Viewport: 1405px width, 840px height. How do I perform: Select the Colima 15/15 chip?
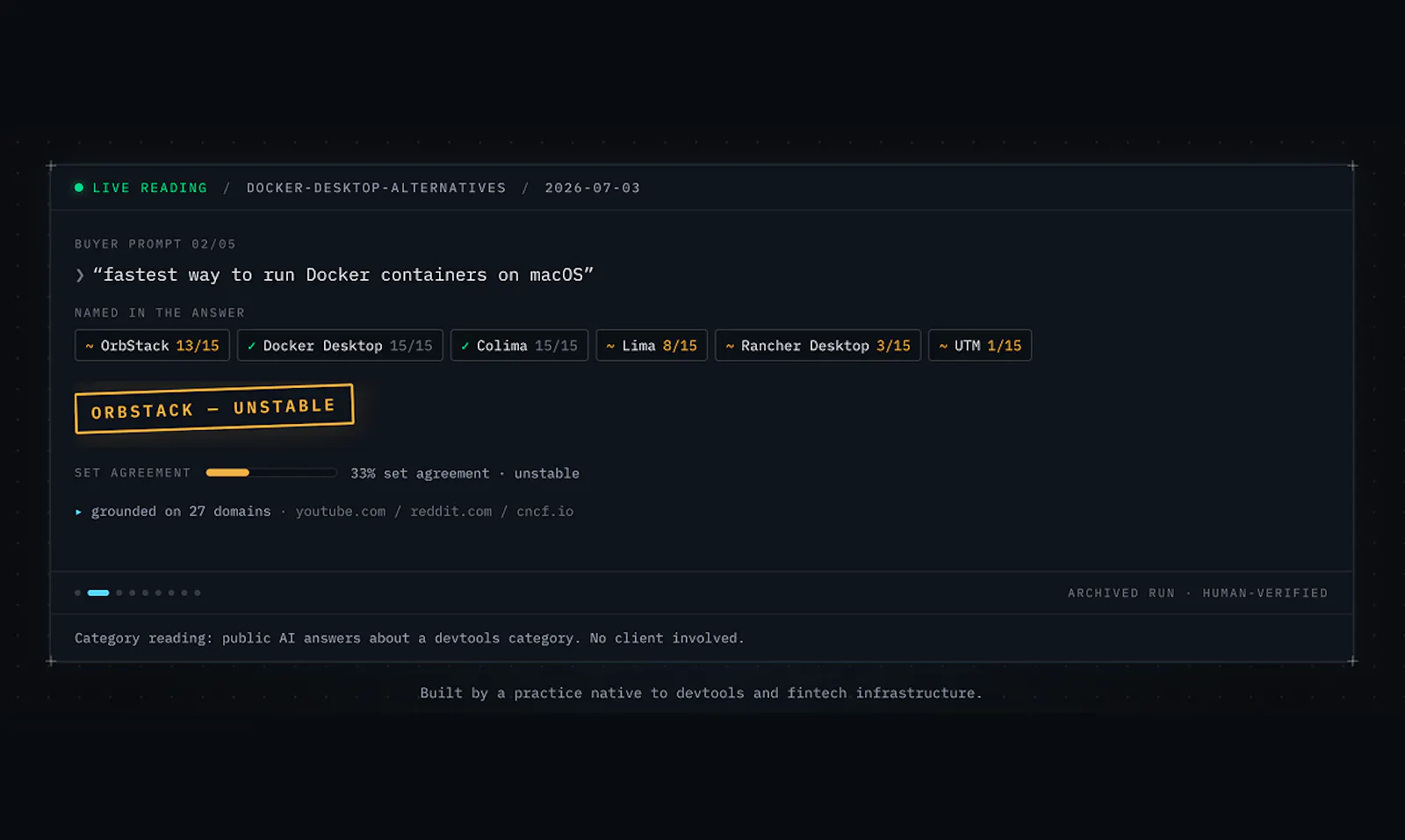coord(519,345)
